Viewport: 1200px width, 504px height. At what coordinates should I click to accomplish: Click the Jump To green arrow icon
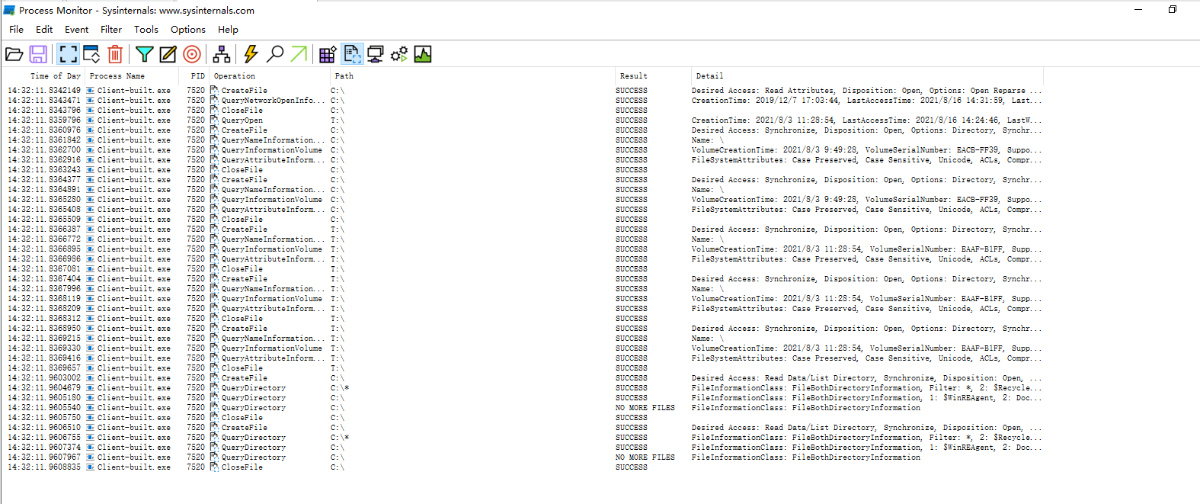(x=298, y=54)
